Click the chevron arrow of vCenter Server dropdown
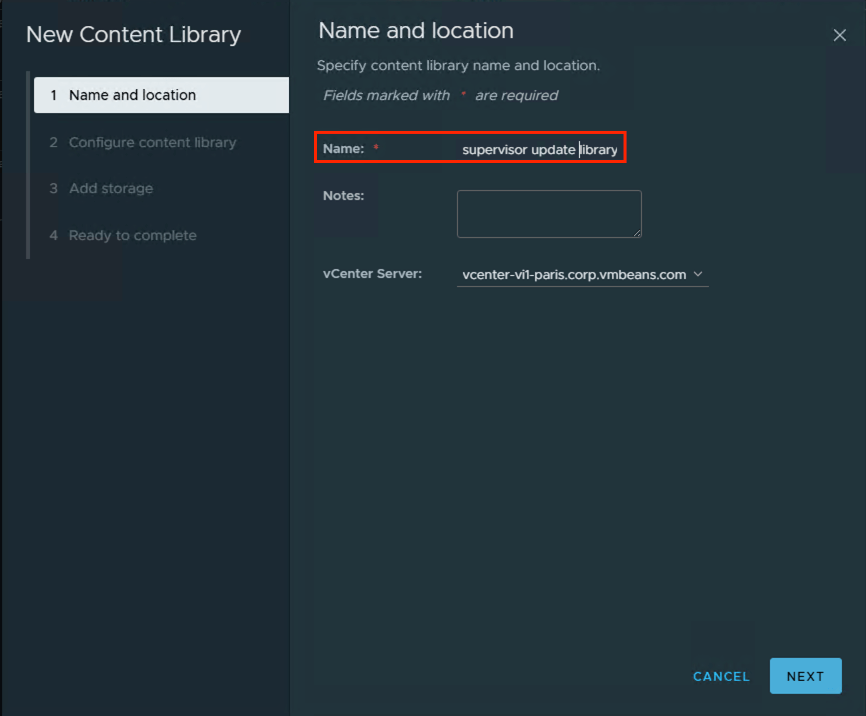This screenshot has width=866, height=716. [698, 274]
